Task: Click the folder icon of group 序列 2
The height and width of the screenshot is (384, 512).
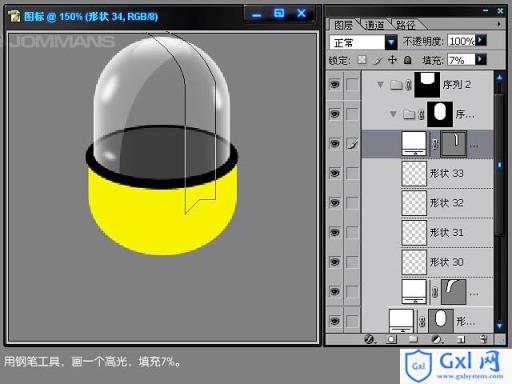Action: pos(396,85)
